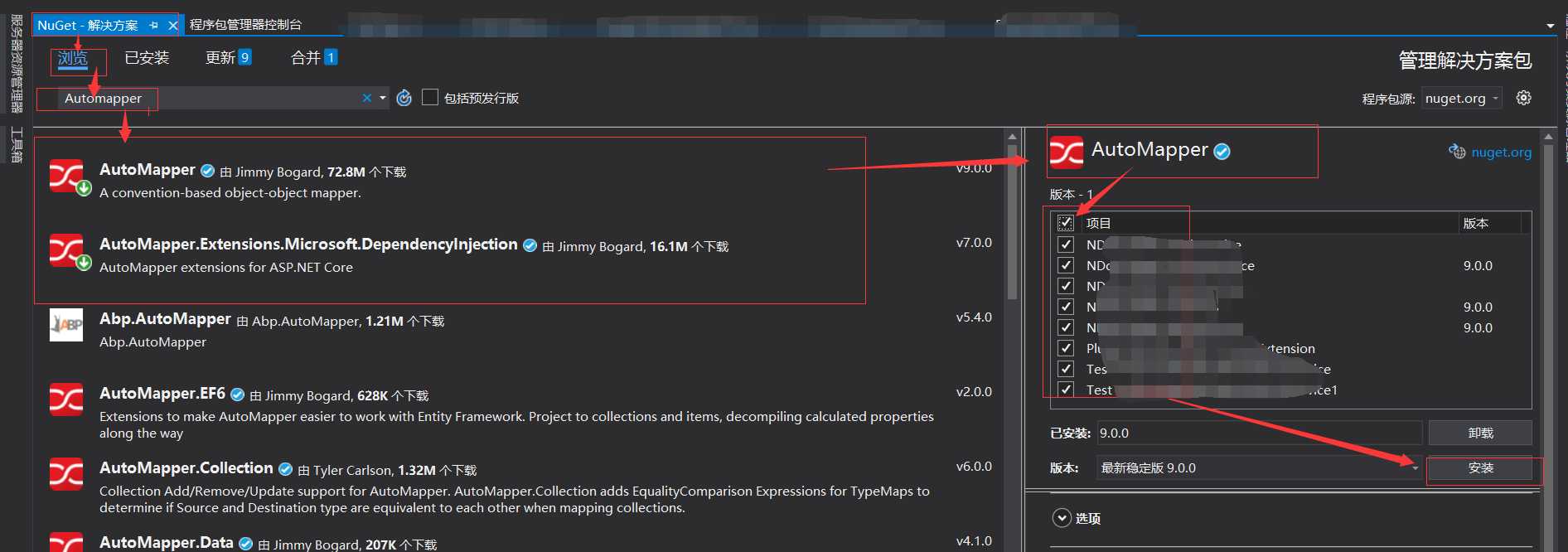Open the Server Explorer side tab
This screenshot has height=552, width=1568.
[x=16, y=63]
